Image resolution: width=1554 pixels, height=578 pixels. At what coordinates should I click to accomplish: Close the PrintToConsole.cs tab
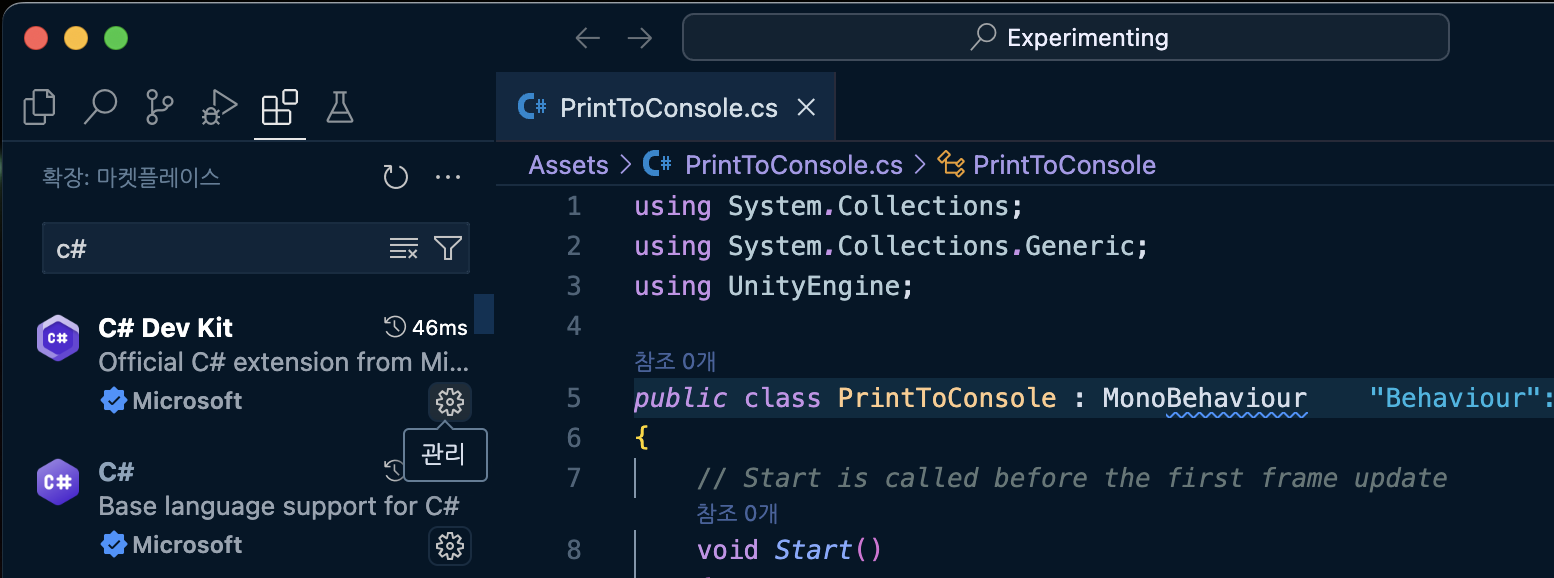(805, 107)
